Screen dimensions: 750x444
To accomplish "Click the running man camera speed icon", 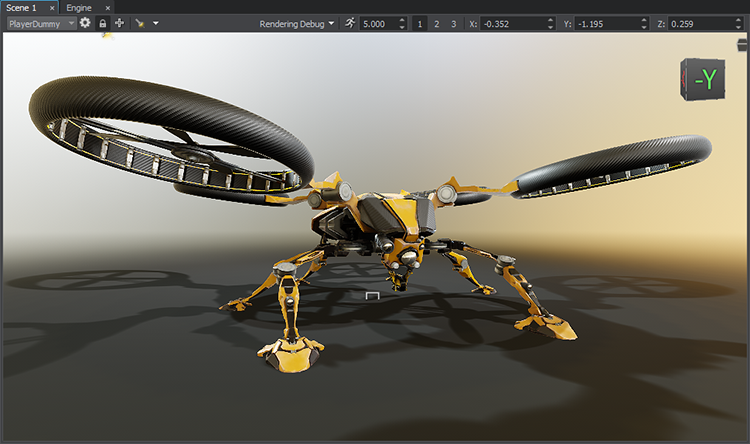I will pos(349,23).
